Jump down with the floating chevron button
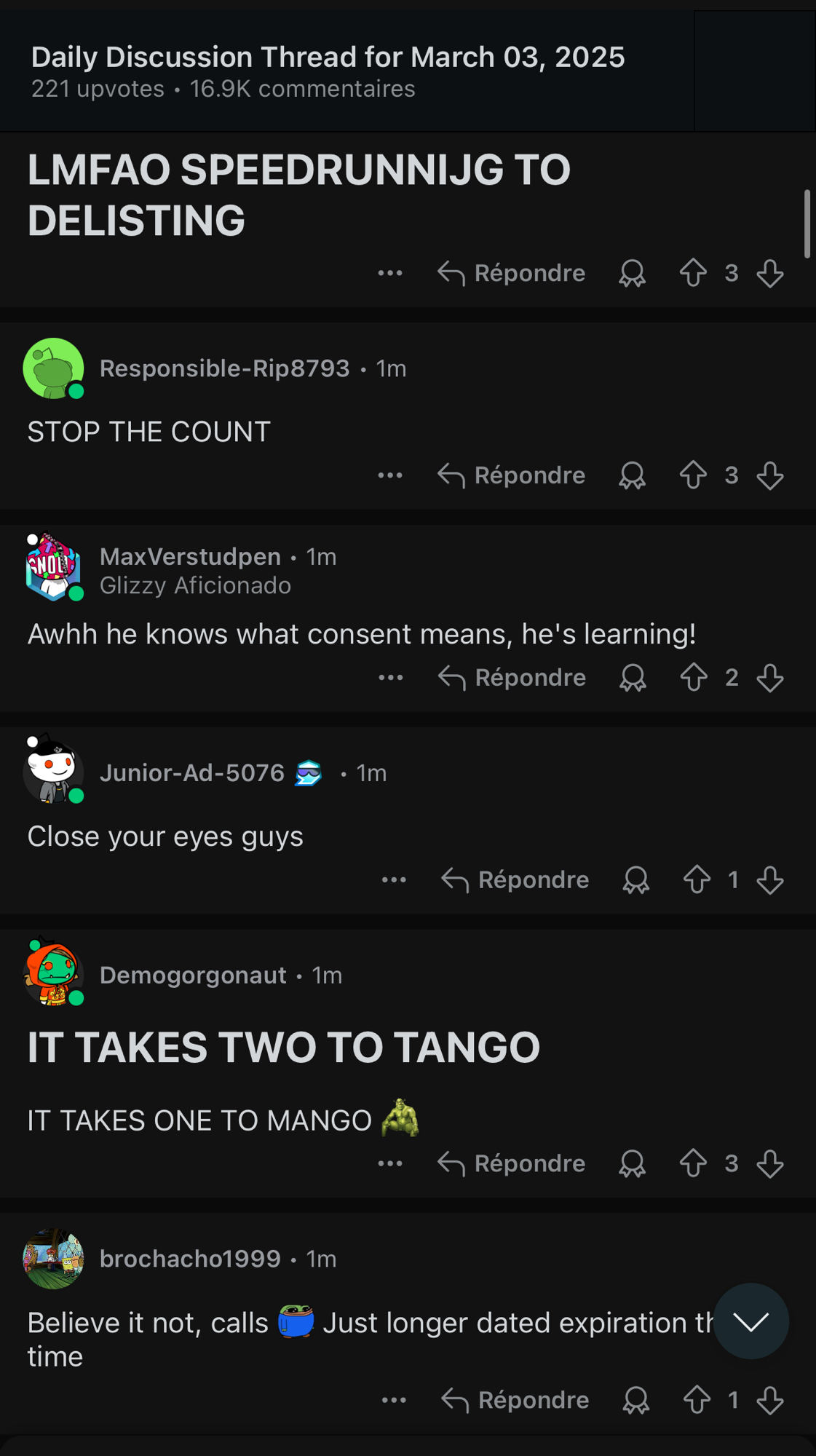The image size is (816, 1456). click(750, 1321)
